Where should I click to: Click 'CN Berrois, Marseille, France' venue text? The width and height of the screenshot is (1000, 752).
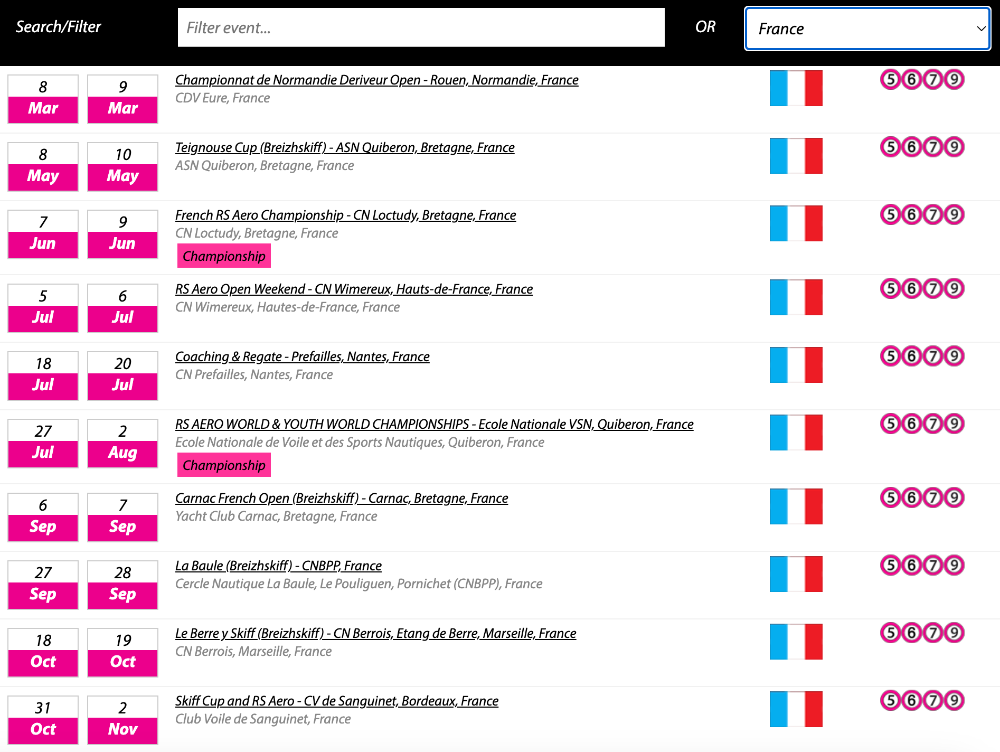click(253, 652)
